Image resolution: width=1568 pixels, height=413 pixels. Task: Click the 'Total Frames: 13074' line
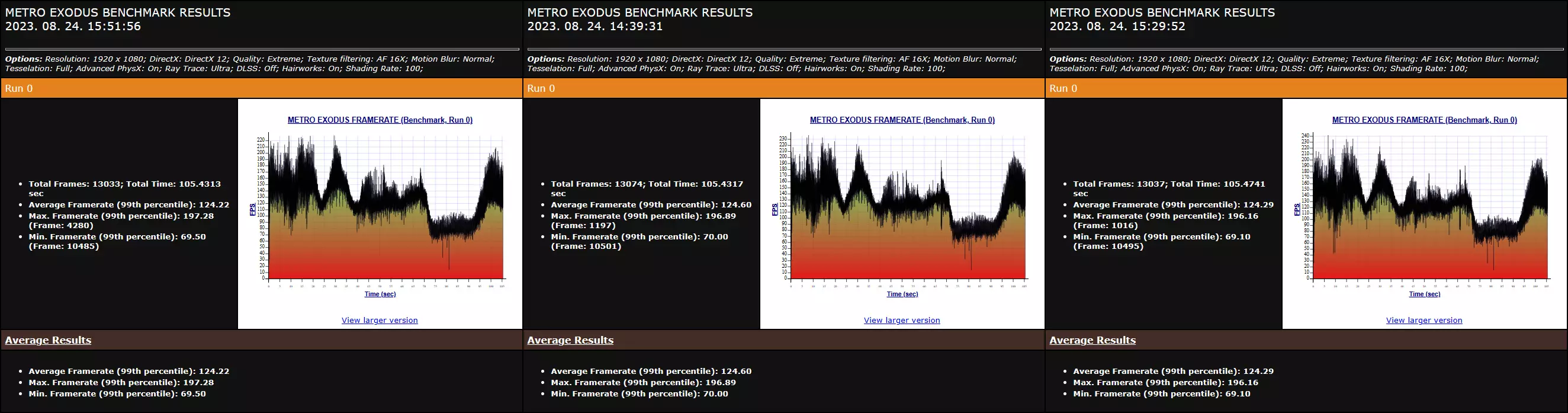click(647, 188)
